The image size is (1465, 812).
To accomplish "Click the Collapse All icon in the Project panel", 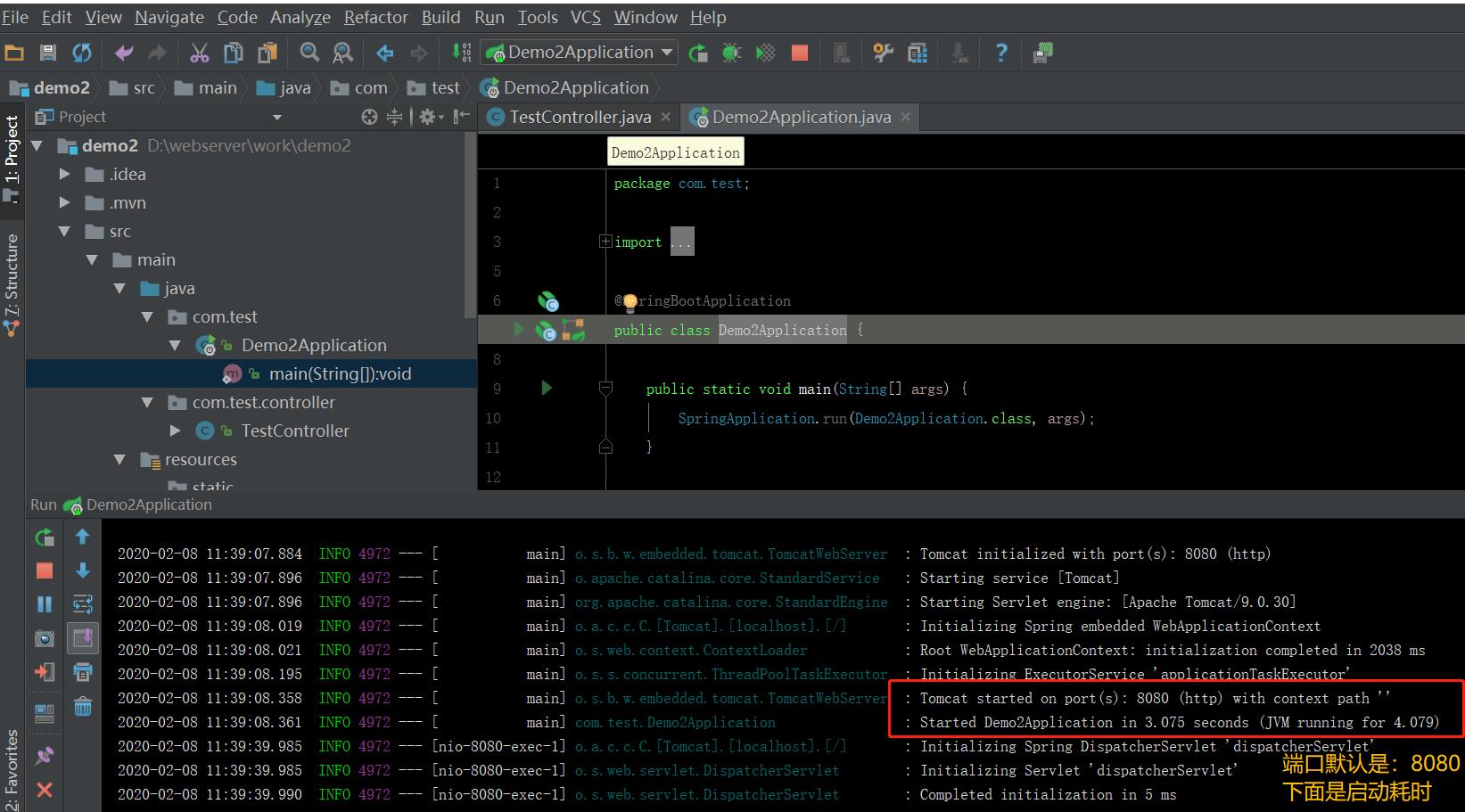I will (395, 117).
